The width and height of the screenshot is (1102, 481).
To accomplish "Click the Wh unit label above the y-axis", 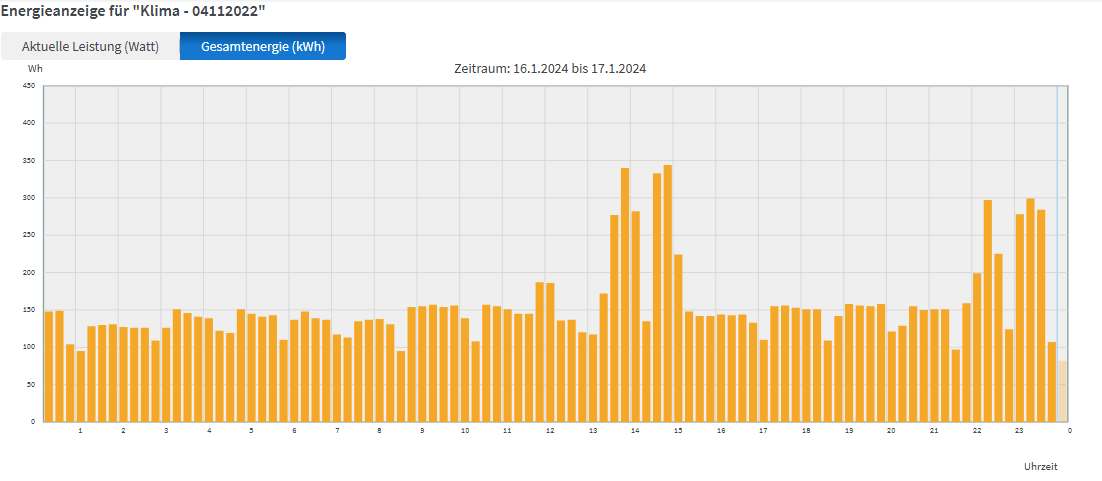I will coord(35,69).
